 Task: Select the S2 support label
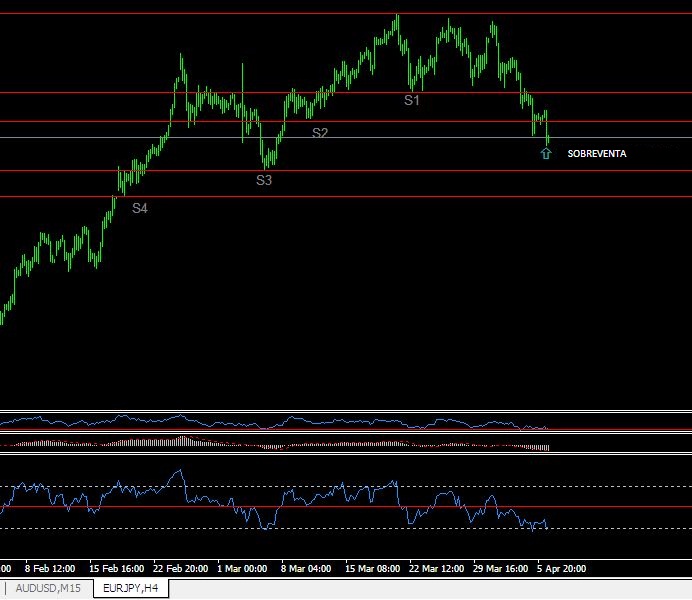click(x=320, y=133)
